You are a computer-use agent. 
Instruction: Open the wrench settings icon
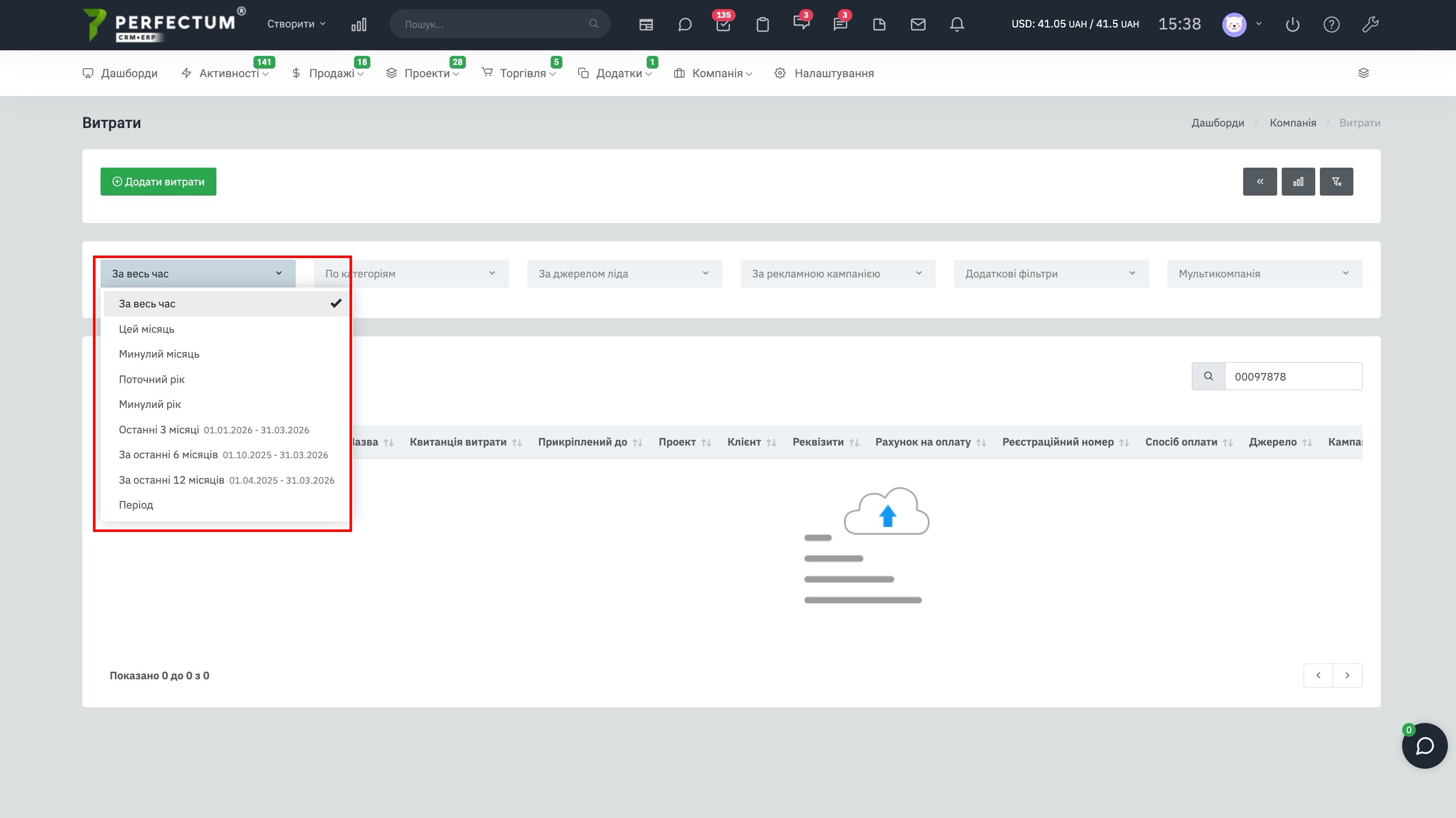coord(1370,24)
